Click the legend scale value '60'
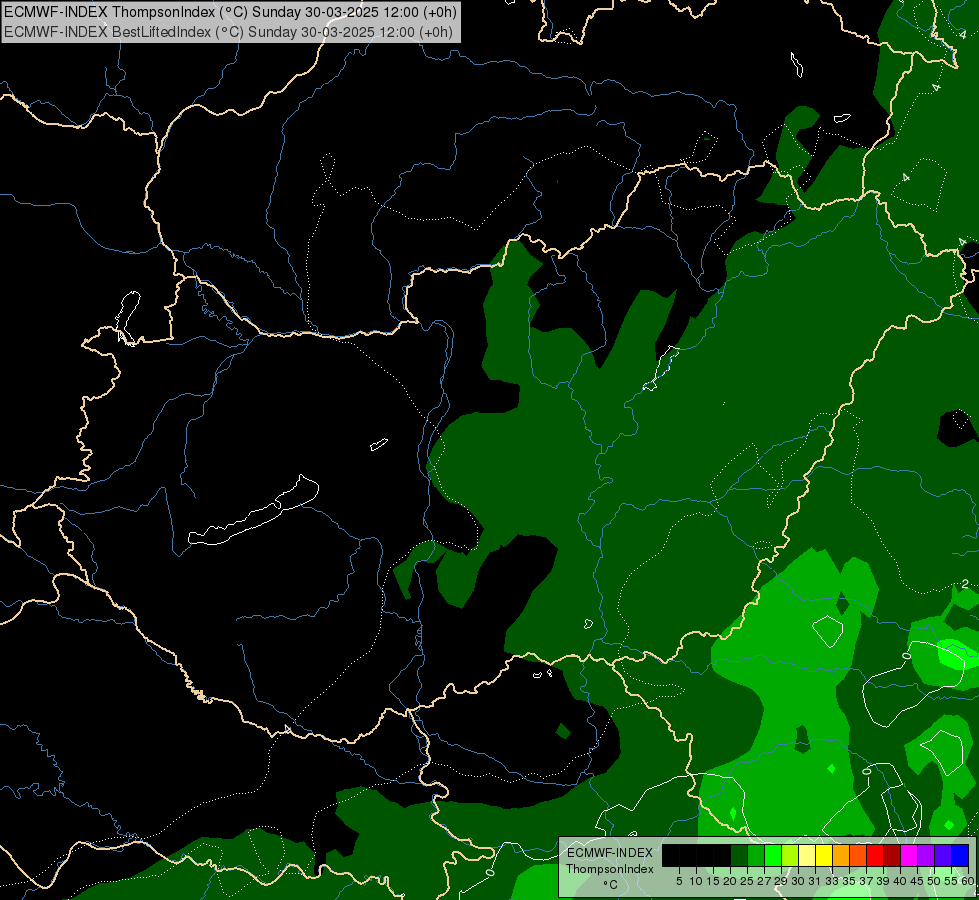Image resolution: width=979 pixels, height=900 pixels. coord(968,881)
